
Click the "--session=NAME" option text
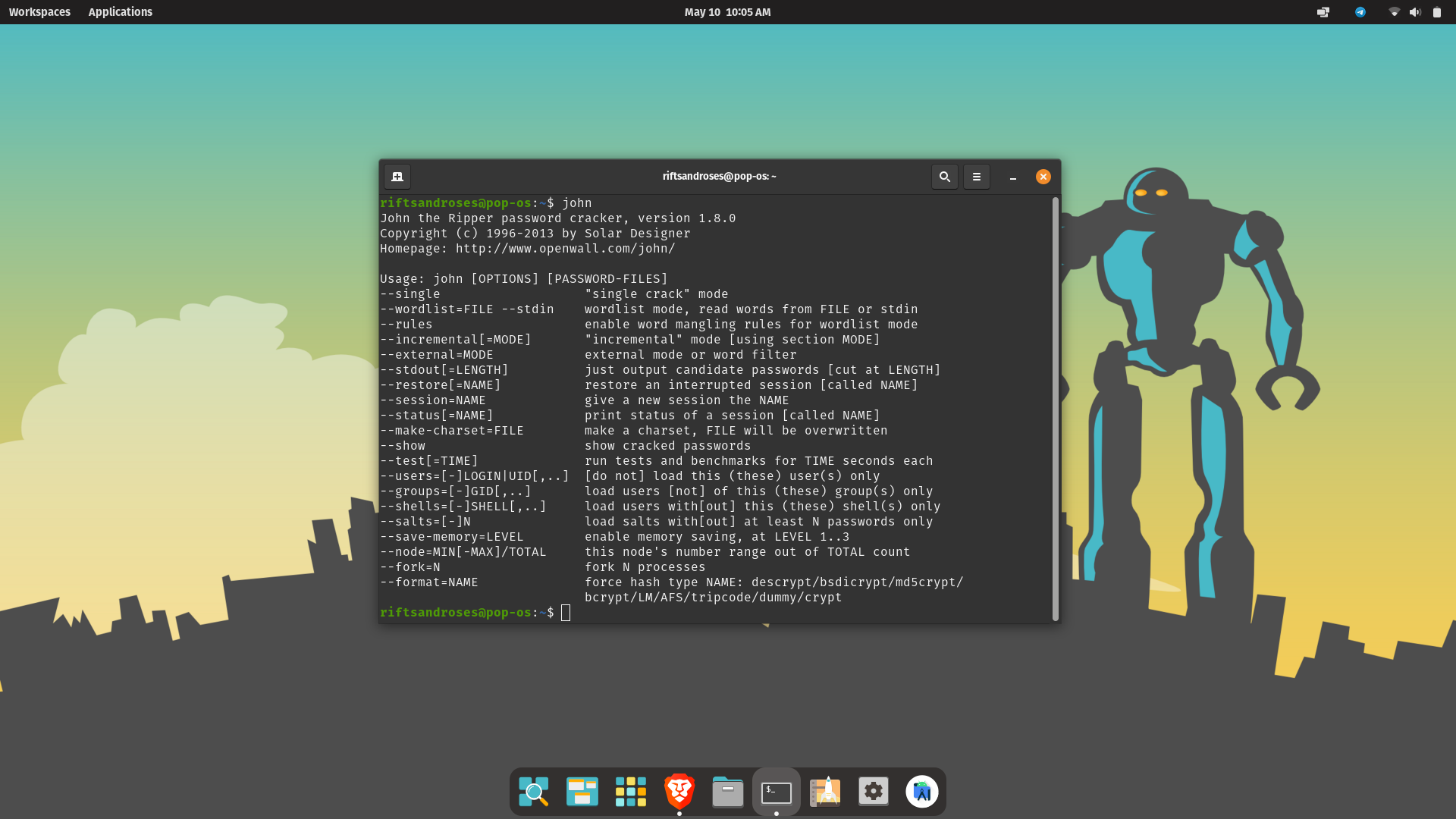[433, 400]
